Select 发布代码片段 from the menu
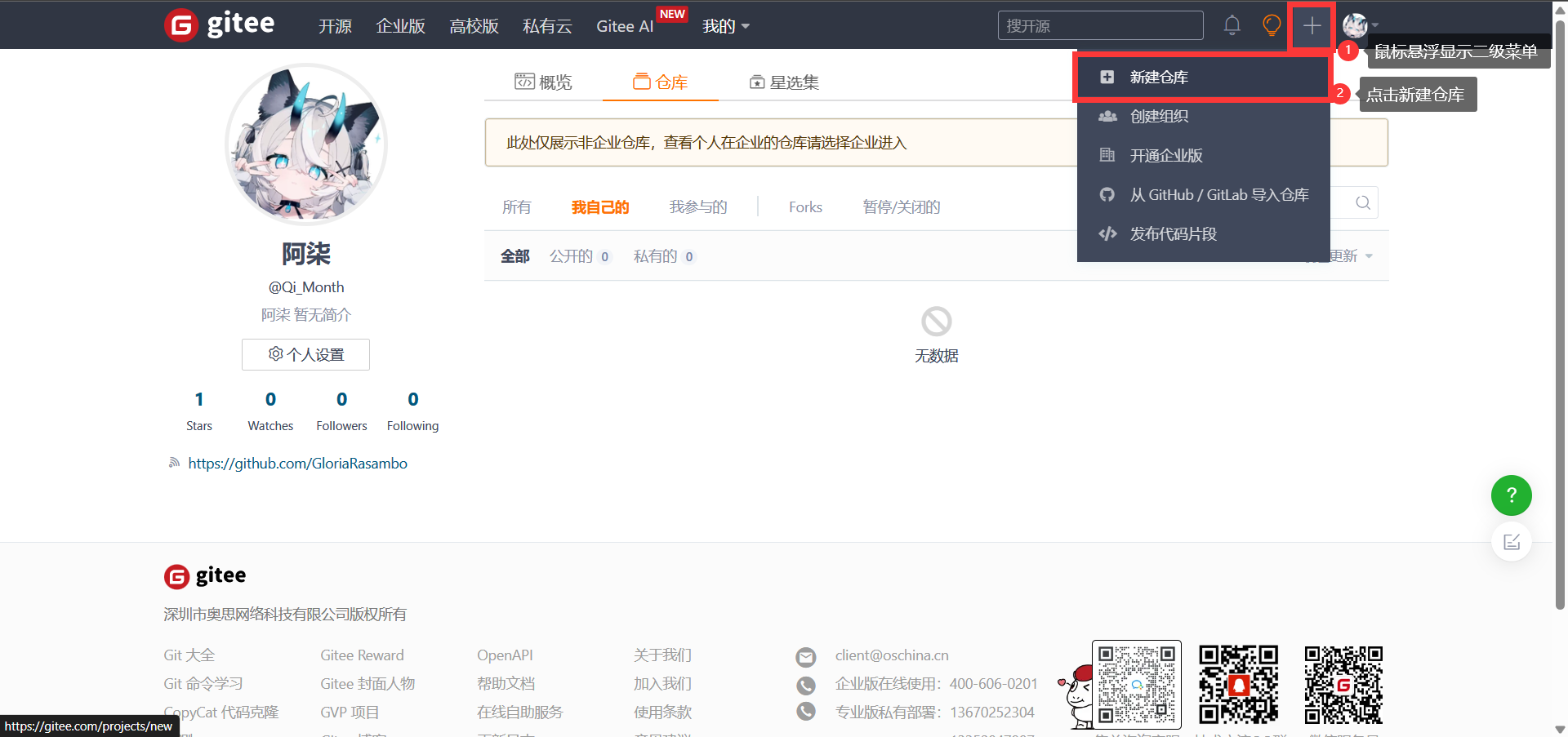Viewport: 1568px width, 737px height. pos(1203,234)
